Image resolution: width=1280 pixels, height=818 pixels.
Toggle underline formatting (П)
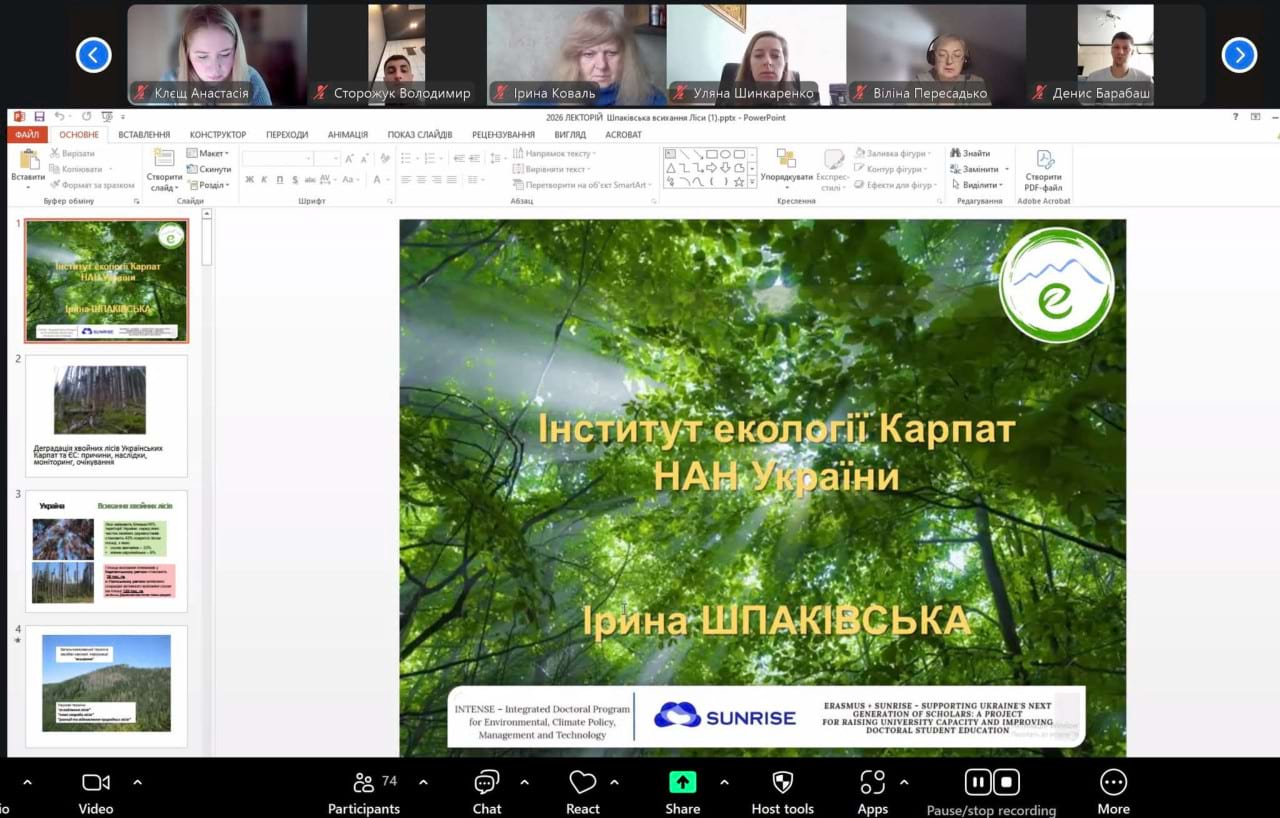[x=279, y=180]
